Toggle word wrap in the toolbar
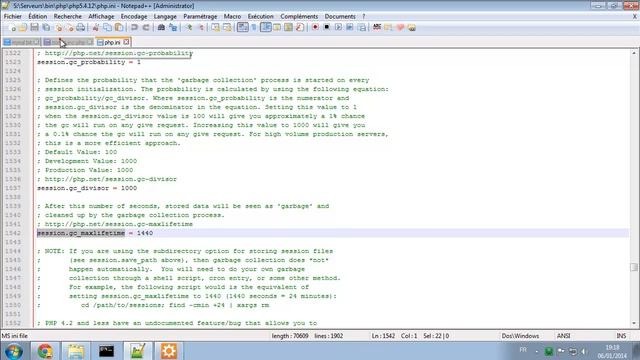This screenshot has height=360, width=640. point(242,27)
